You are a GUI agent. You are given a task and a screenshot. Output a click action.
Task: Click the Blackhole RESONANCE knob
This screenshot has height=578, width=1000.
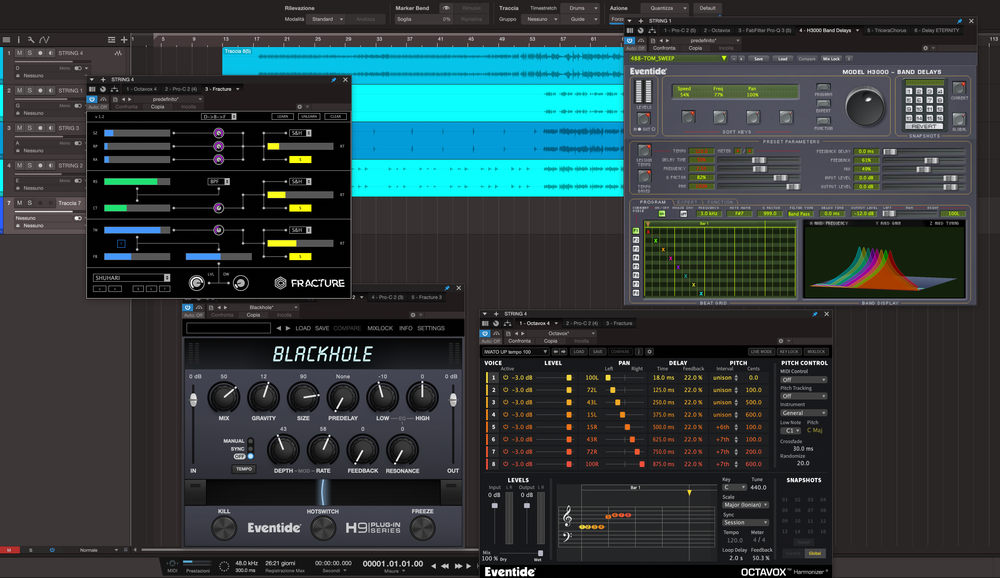coord(402,450)
